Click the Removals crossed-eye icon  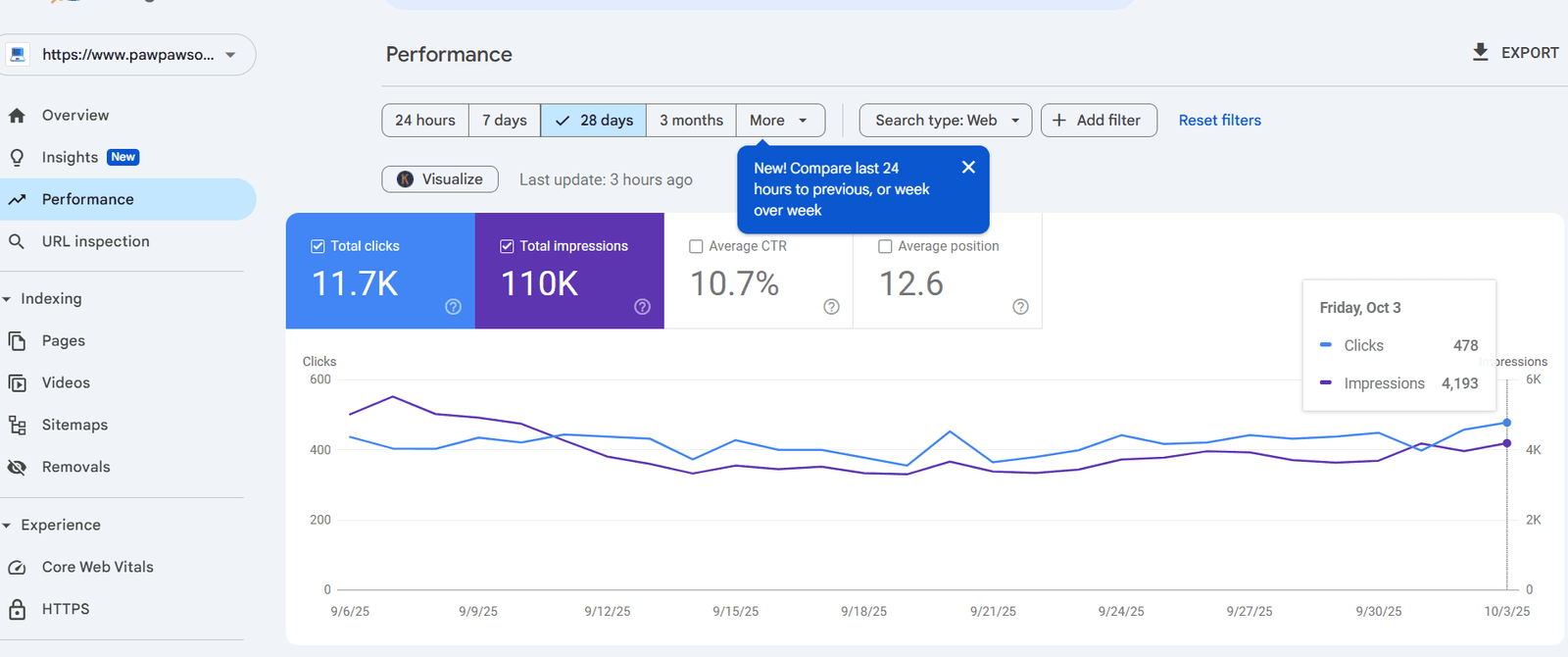click(17, 467)
